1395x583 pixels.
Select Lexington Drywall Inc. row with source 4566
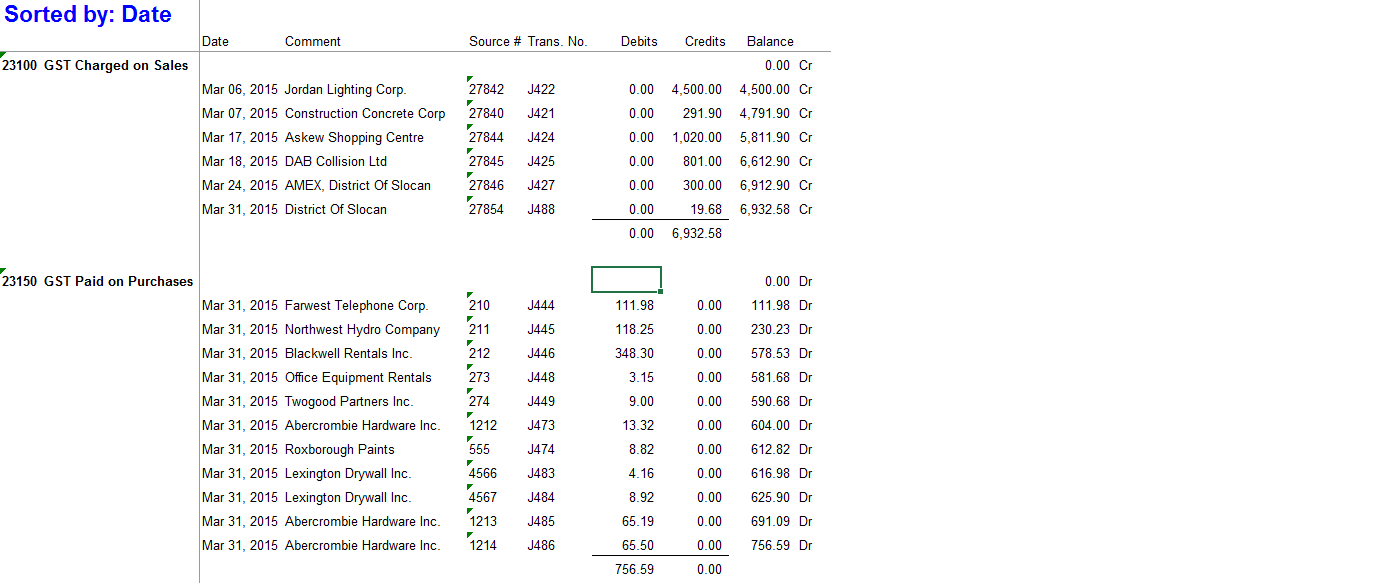(348, 473)
